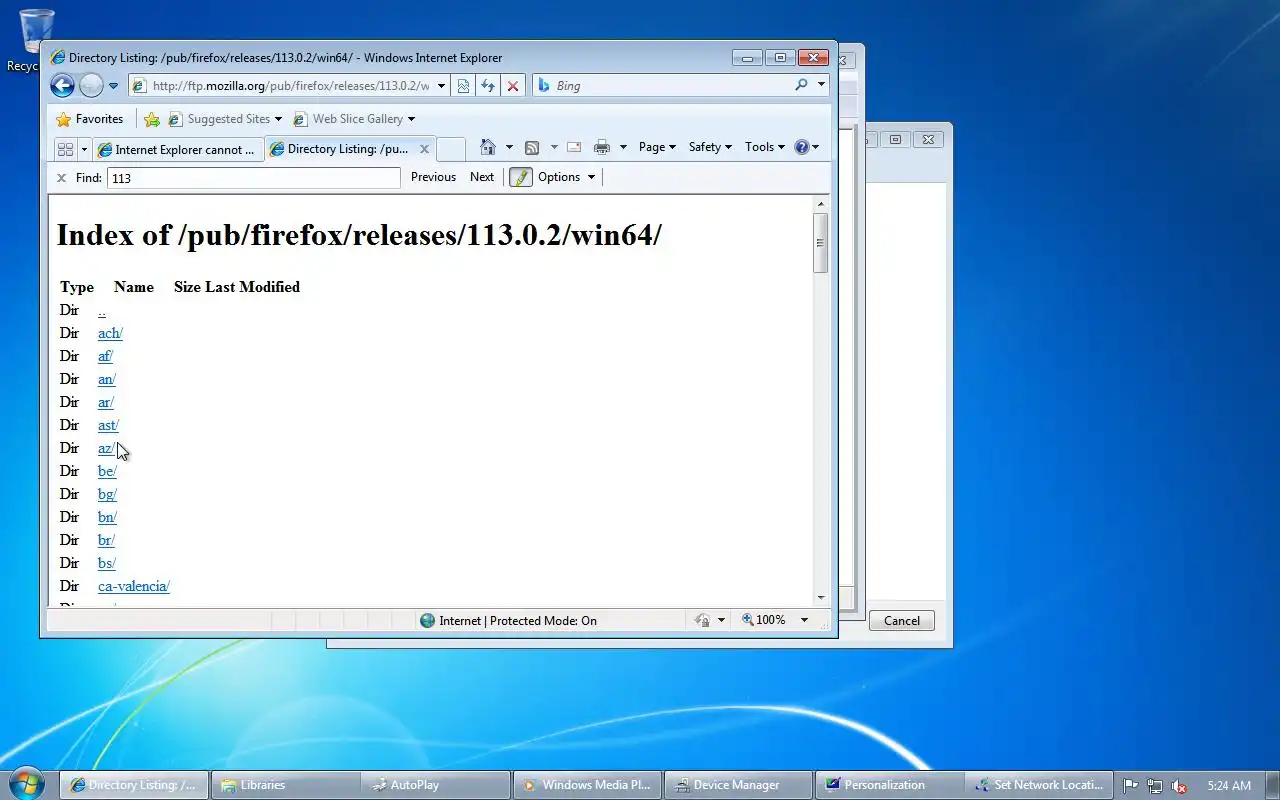Expand the Print options dropdown arrow
Viewport: 1280px width, 800px height.
click(623, 147)
